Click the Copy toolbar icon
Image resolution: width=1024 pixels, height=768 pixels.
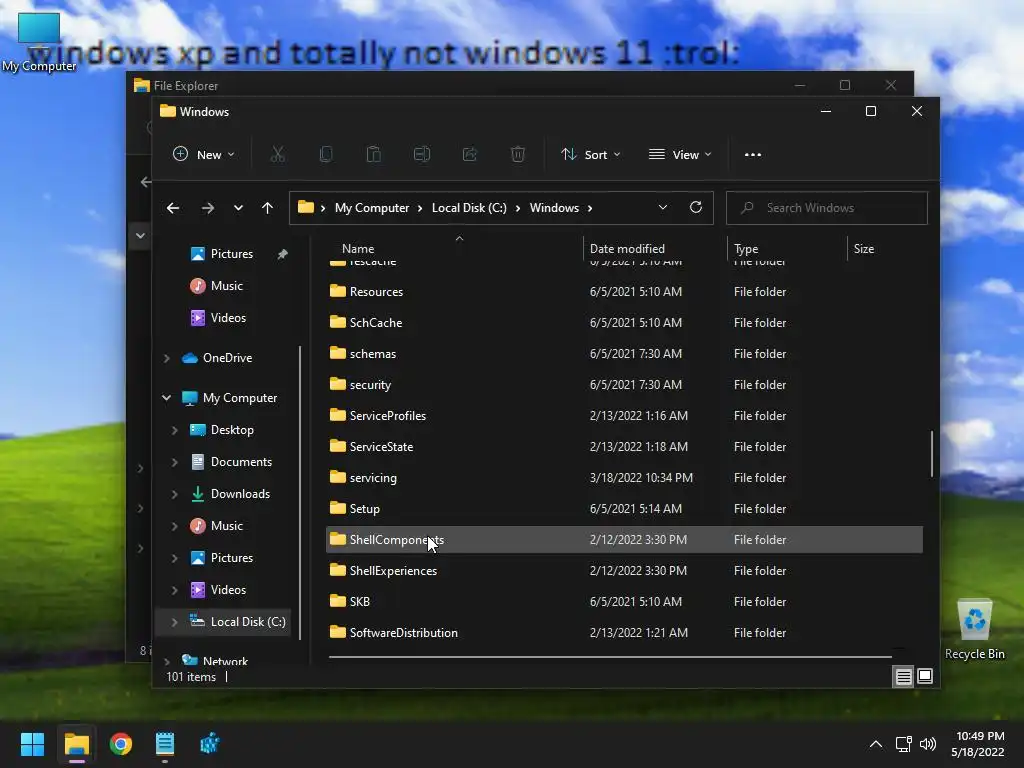click(x=326, y=155)
